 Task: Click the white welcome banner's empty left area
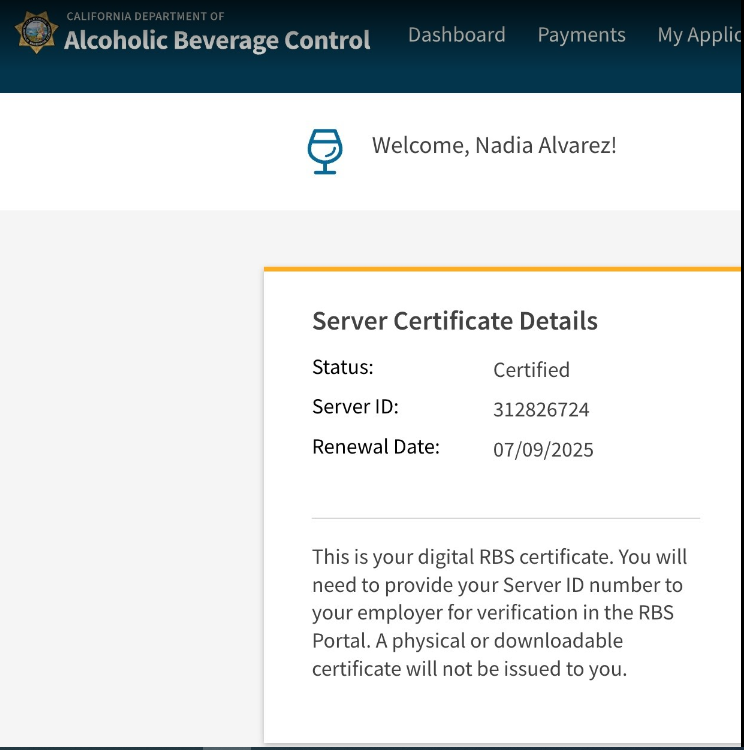pyautogui.click(x=140, y=150)
